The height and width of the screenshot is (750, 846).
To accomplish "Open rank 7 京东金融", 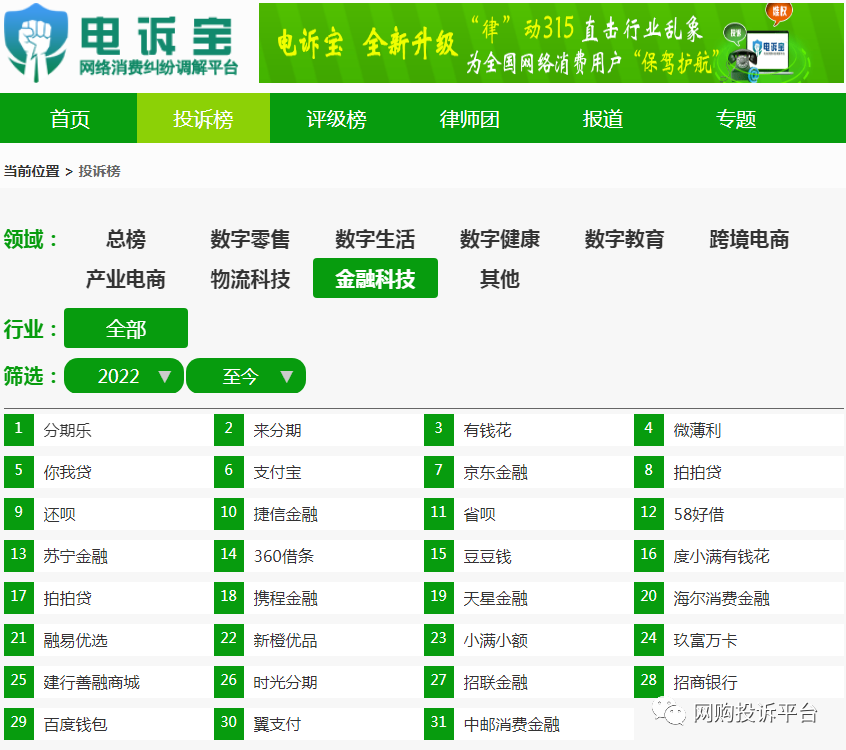I will point(527,472).
